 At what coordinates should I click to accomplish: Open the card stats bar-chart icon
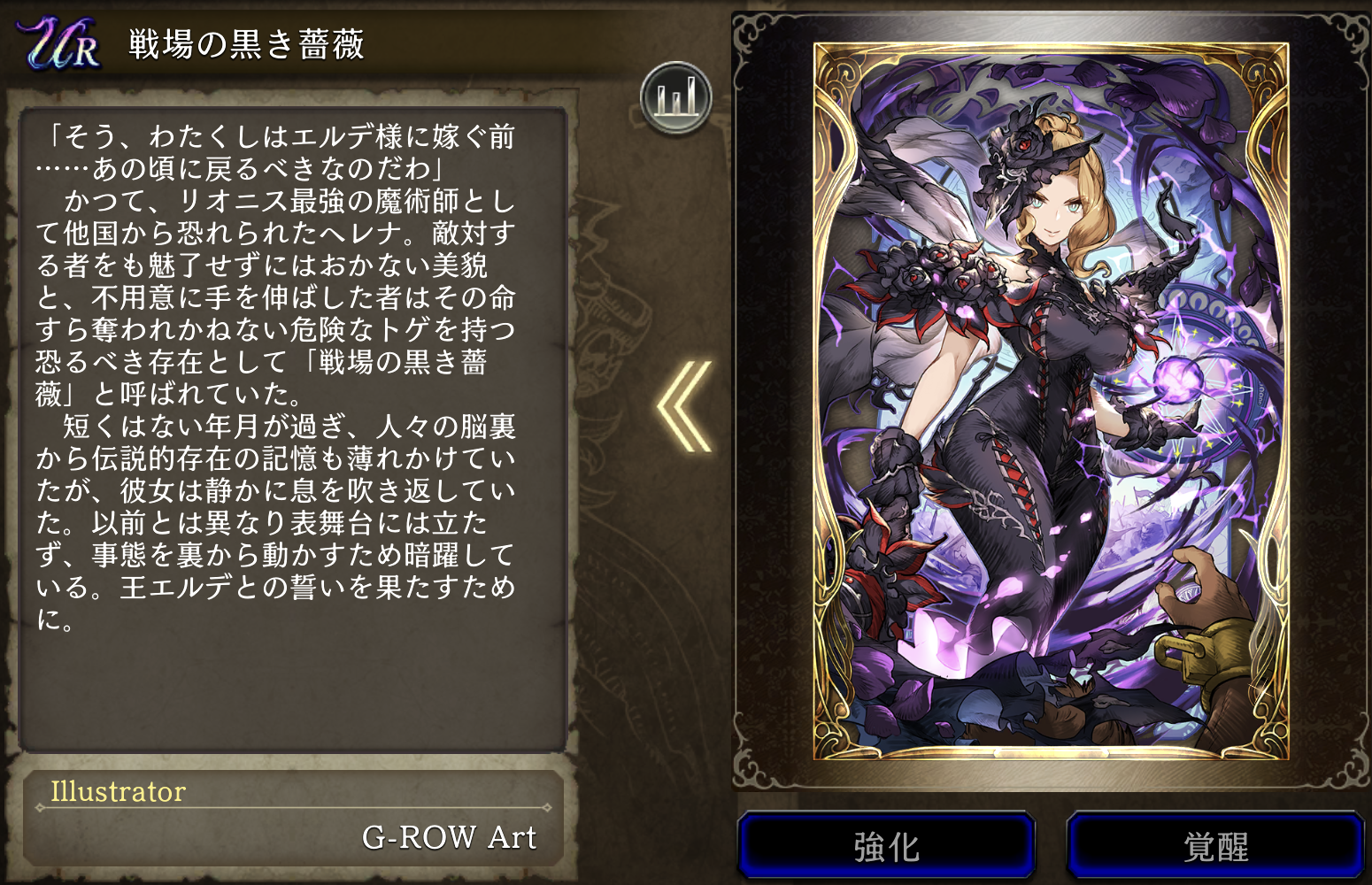(x=675, y=97)
